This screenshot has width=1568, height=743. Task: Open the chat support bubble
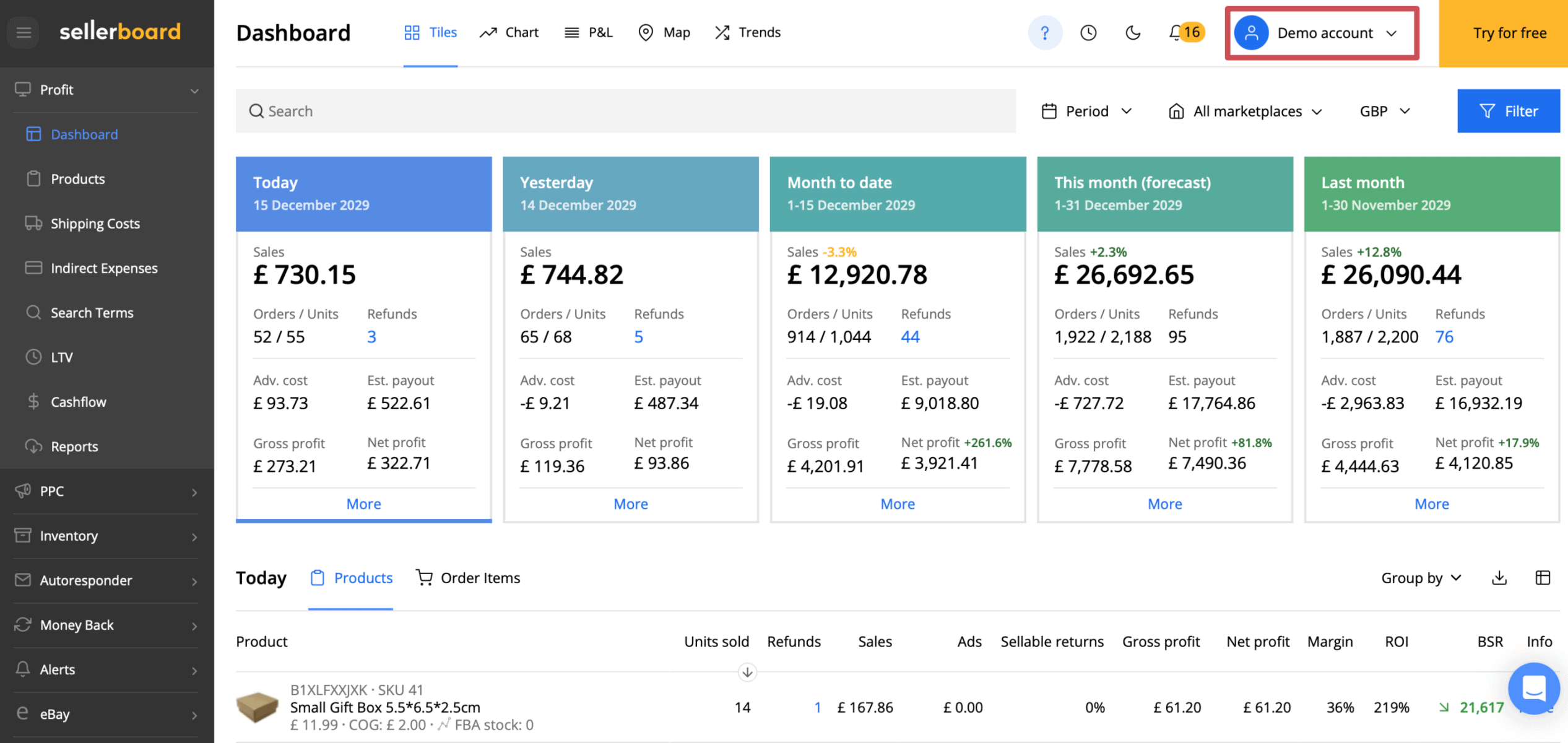pyautogui.click(x=1533, y=689)
